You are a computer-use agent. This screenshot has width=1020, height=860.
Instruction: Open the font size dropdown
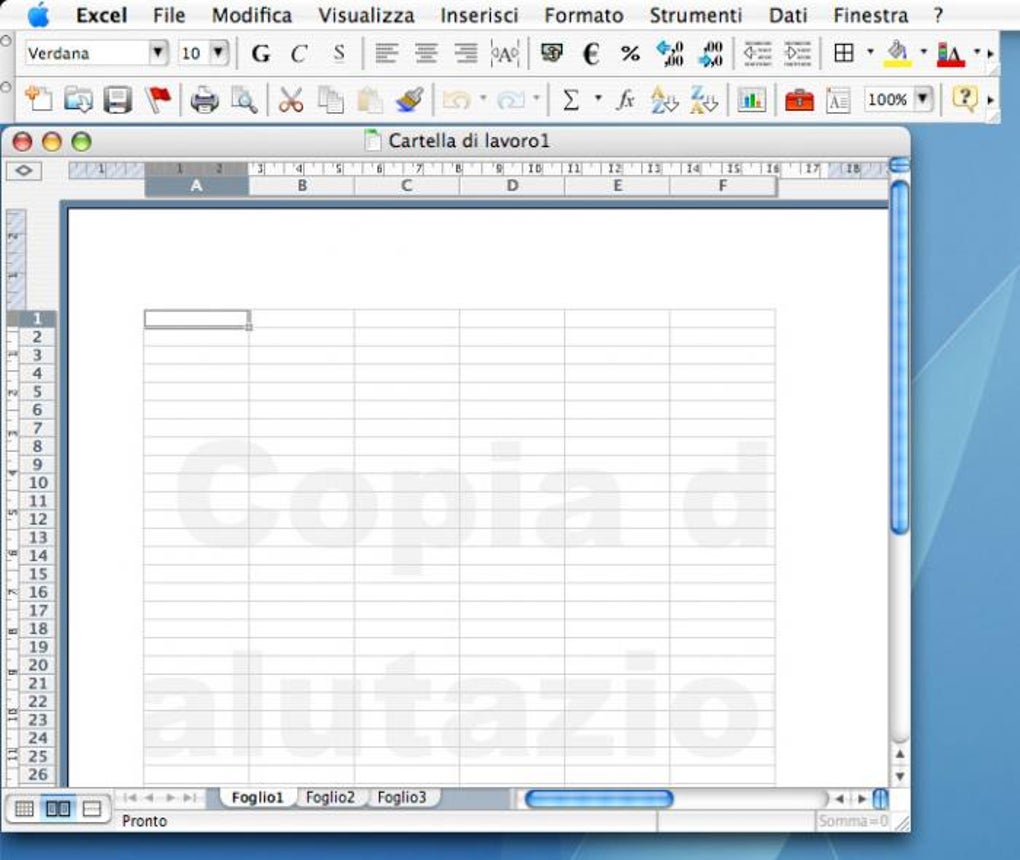point(219,52)
